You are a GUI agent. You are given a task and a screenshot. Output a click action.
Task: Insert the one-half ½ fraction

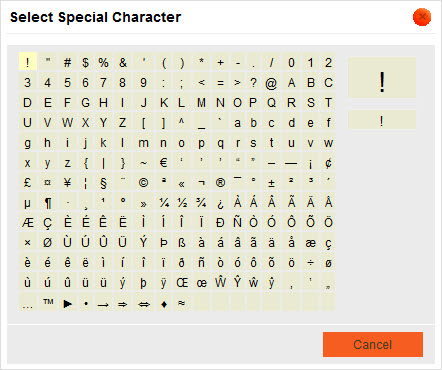coord(182,203)
